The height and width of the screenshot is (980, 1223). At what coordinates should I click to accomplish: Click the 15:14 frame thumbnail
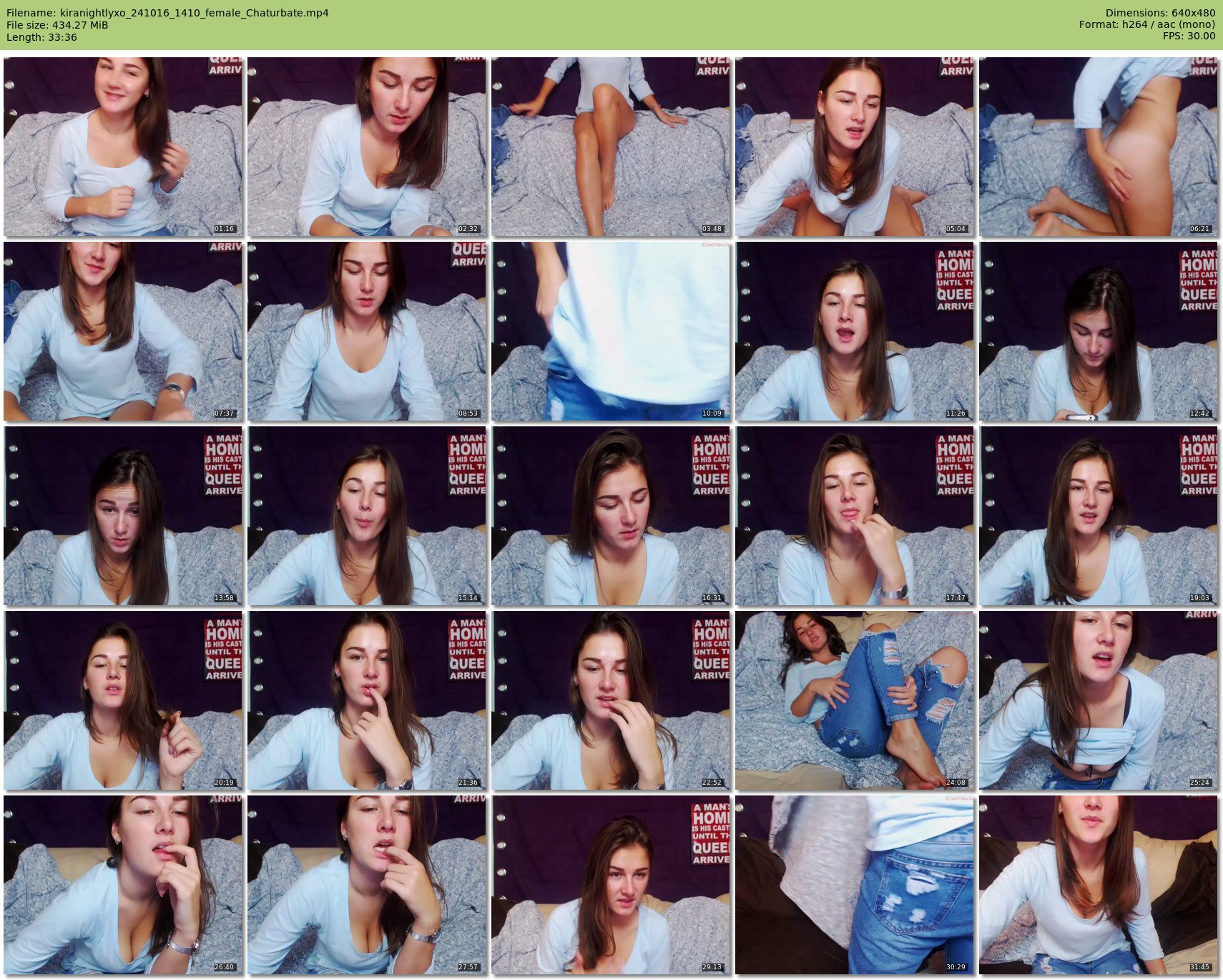pyautogui.click(x=367, y=516)
